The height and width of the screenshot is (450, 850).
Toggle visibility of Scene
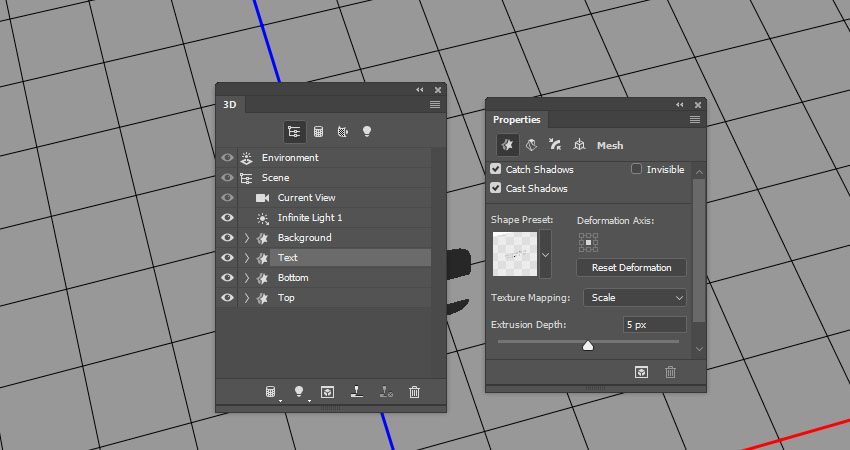[227, 178]
